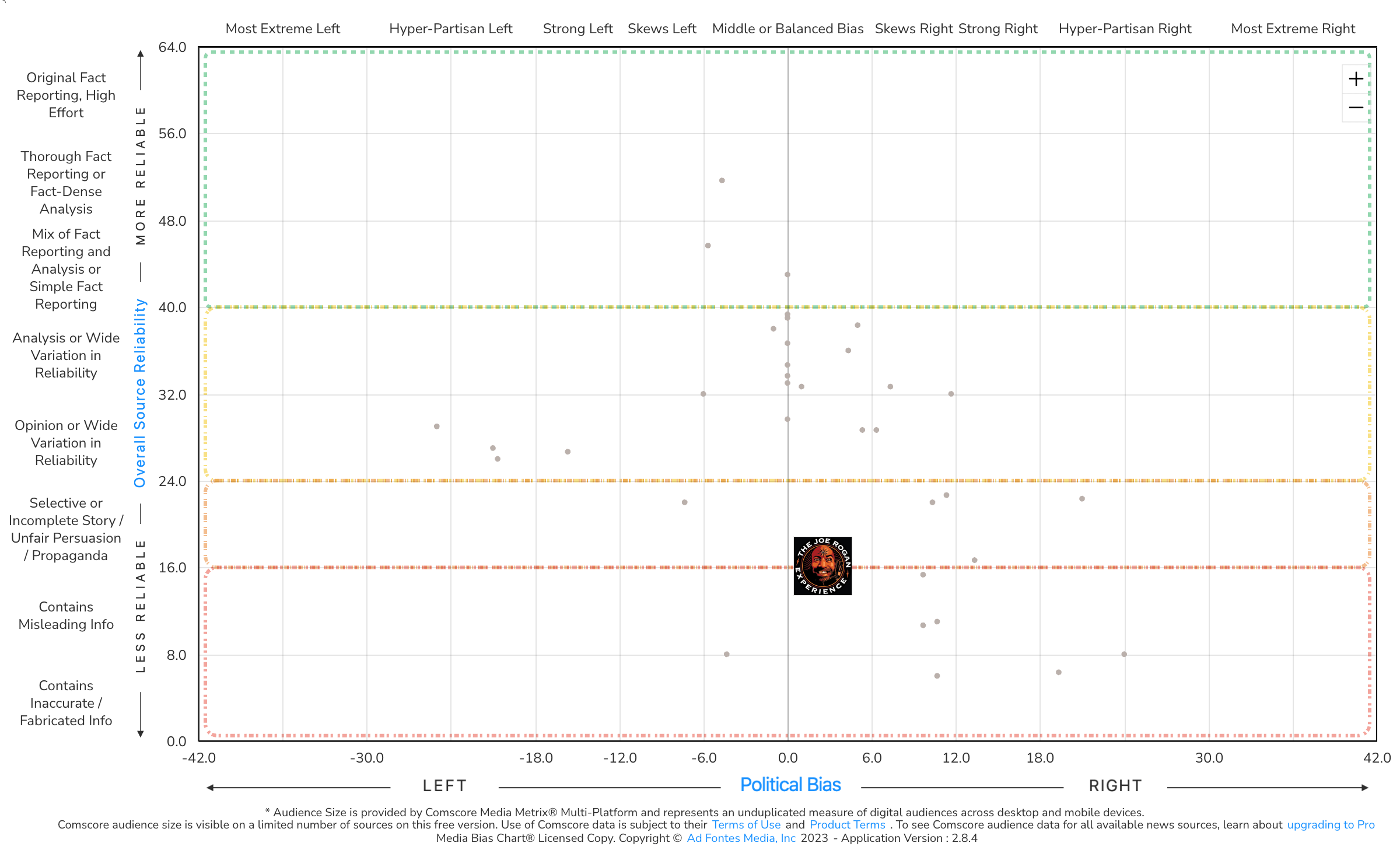Click the 64.0 reliability axis value

[172, 47]
